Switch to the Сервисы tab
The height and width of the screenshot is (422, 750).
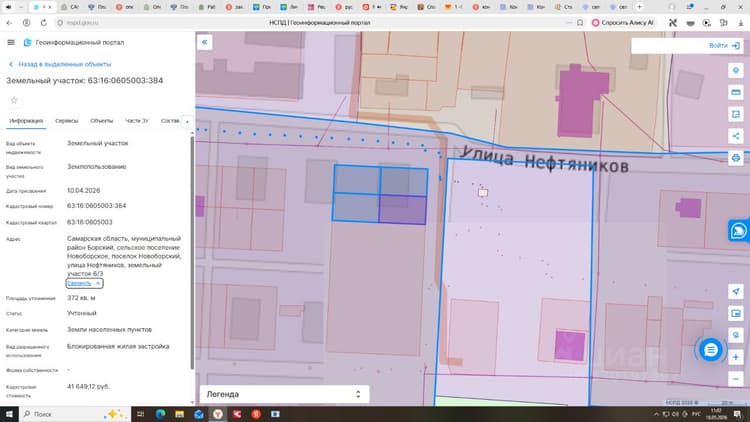66,121
